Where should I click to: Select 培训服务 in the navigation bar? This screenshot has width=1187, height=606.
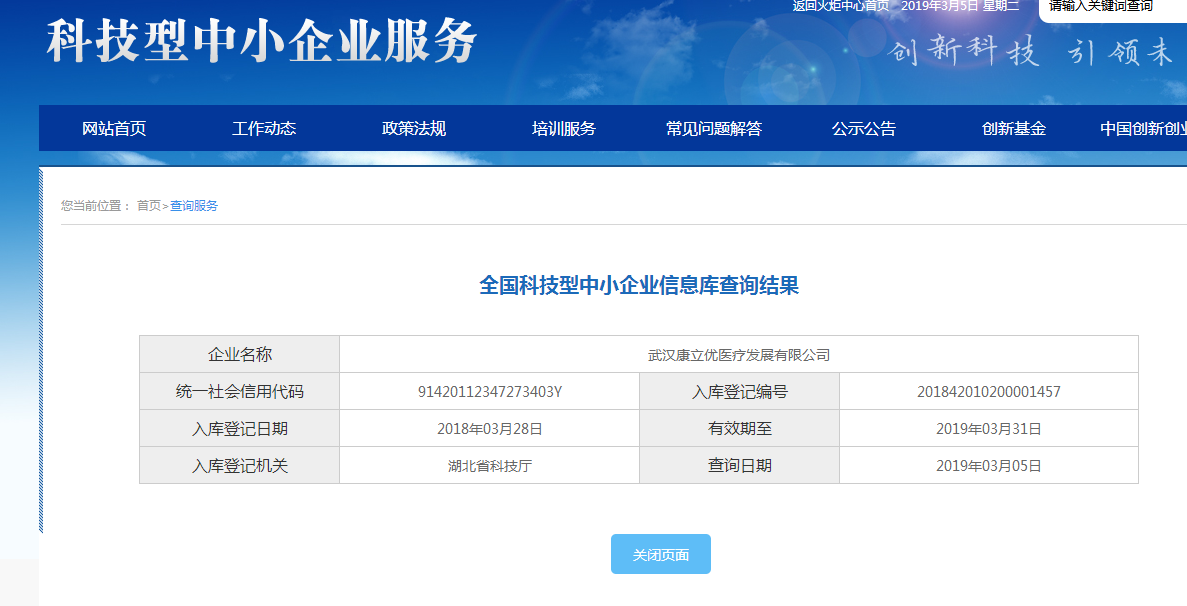click(x=563, y=129)
